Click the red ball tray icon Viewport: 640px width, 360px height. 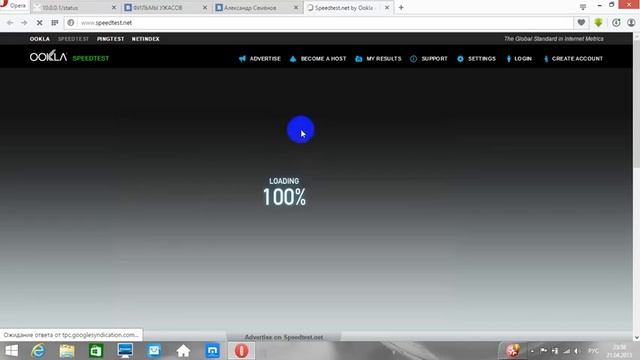pos(513,350)
